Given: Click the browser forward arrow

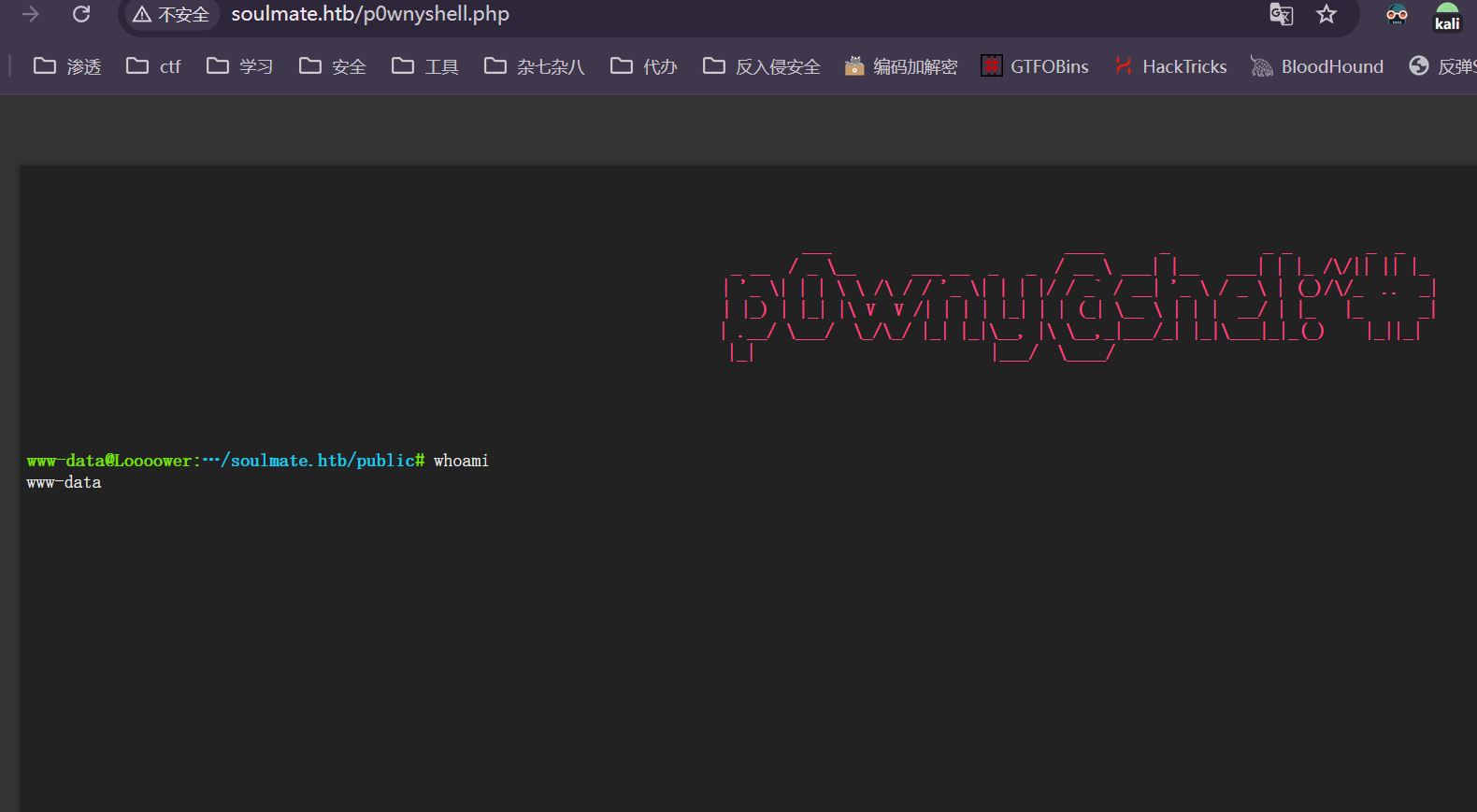Looking at the screenshot, I should tap(31, 14).
